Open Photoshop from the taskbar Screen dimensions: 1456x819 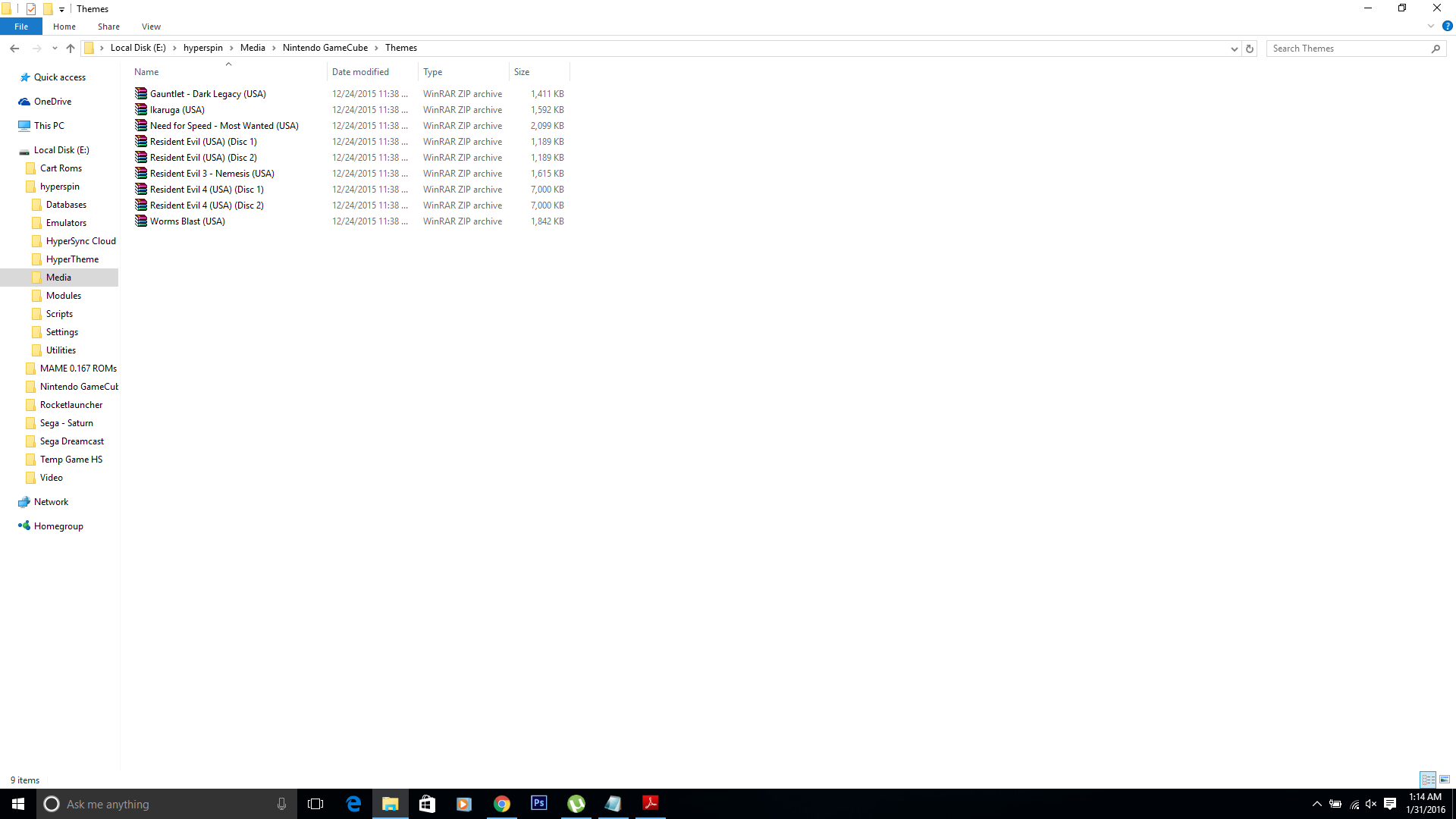point(538,803)
